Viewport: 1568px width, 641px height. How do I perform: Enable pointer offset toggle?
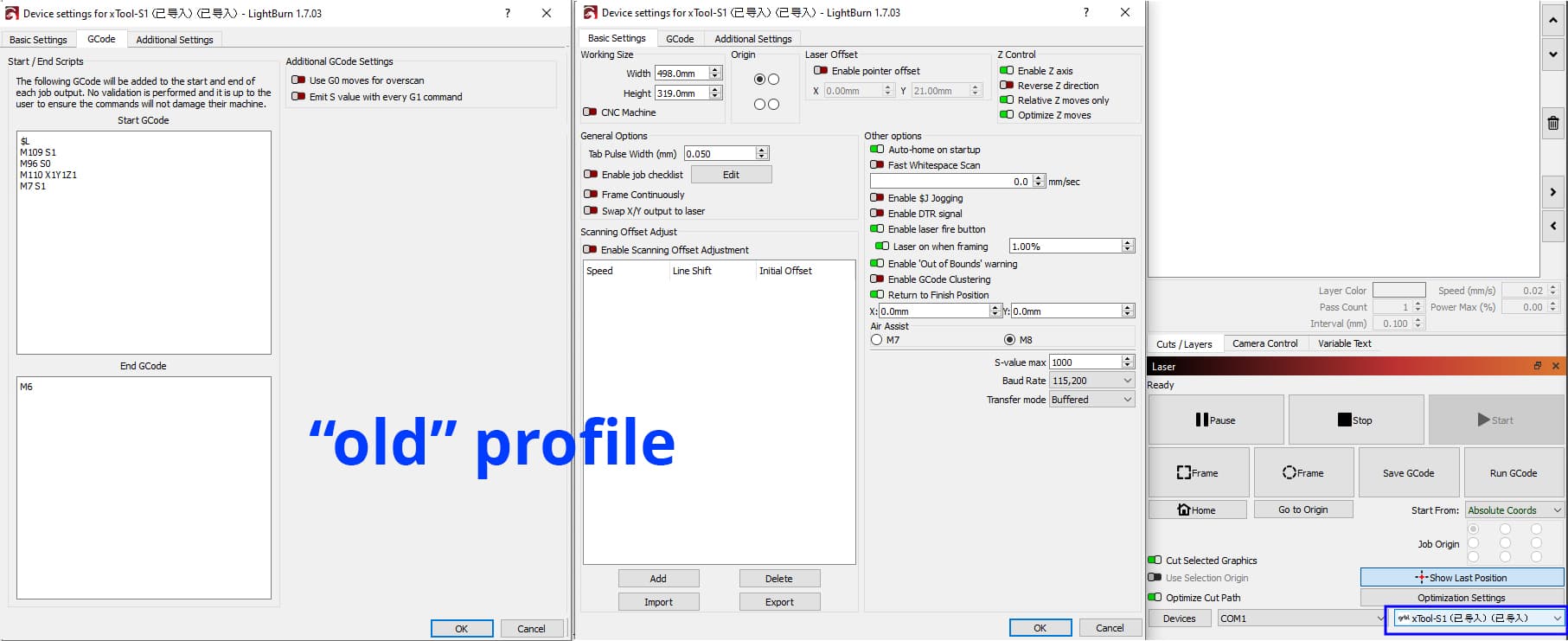click(x=821, y=70)
